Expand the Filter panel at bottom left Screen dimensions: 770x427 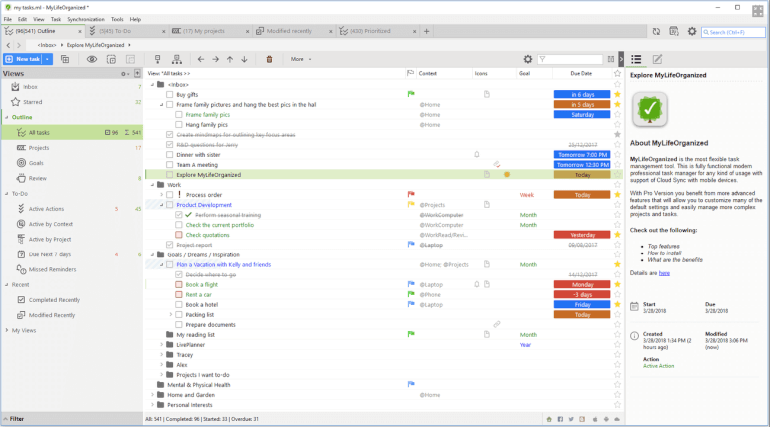(x=14, y=419)
